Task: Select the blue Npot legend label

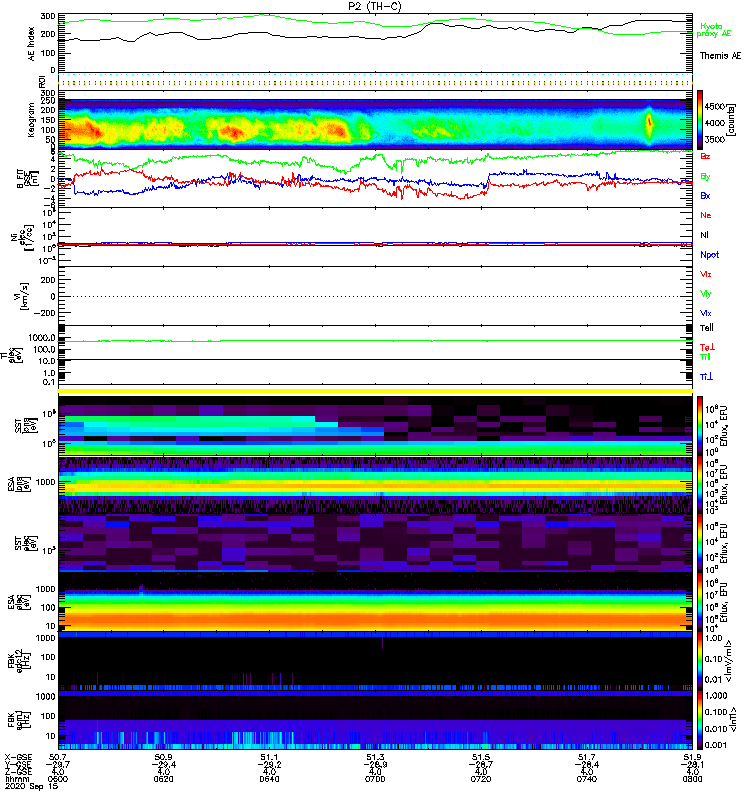Action: point(710,255)
